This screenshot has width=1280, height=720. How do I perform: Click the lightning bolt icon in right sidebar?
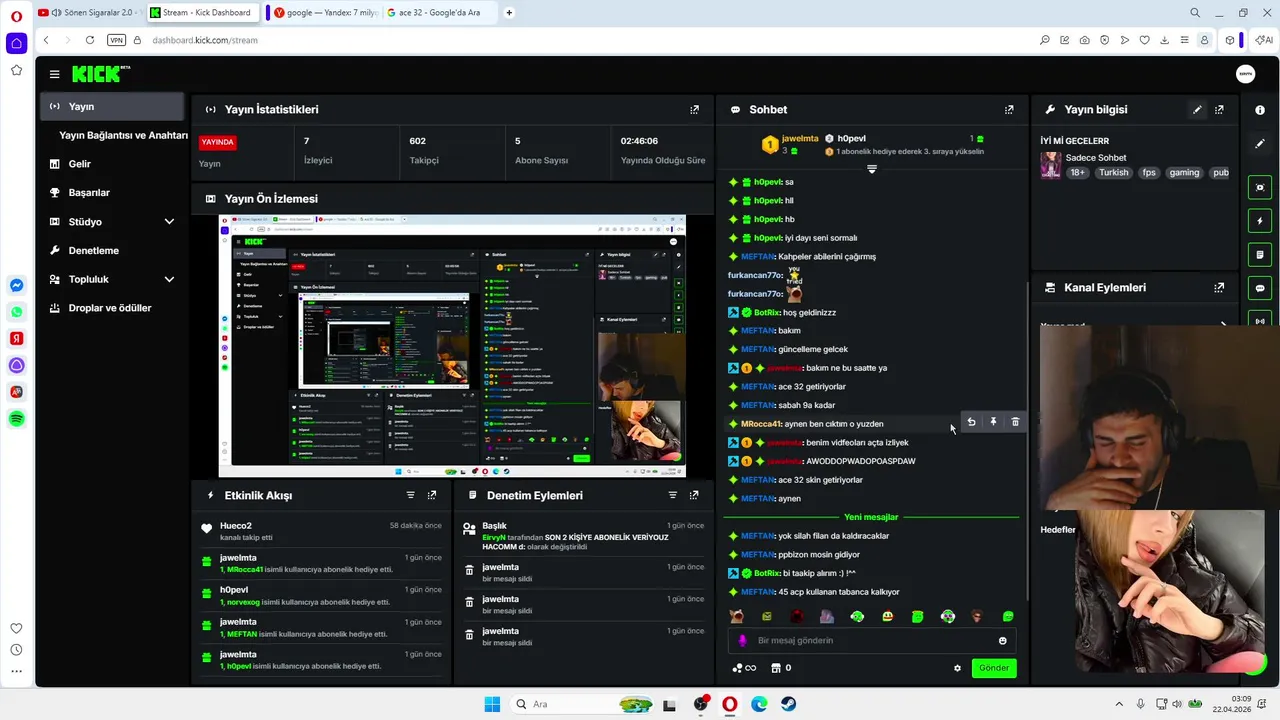click(x=1260, y=221)
